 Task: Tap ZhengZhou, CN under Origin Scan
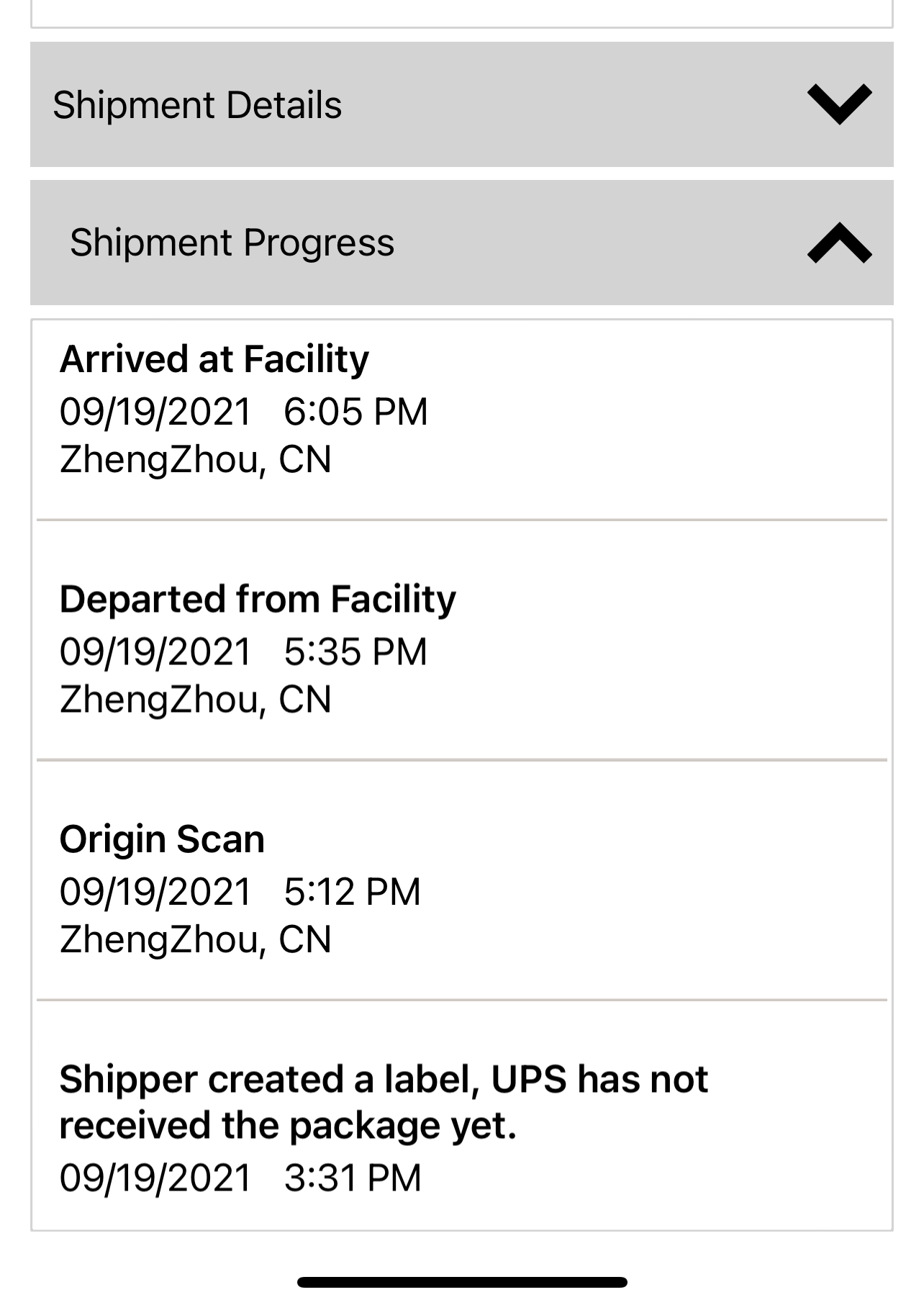coord(195,939)
